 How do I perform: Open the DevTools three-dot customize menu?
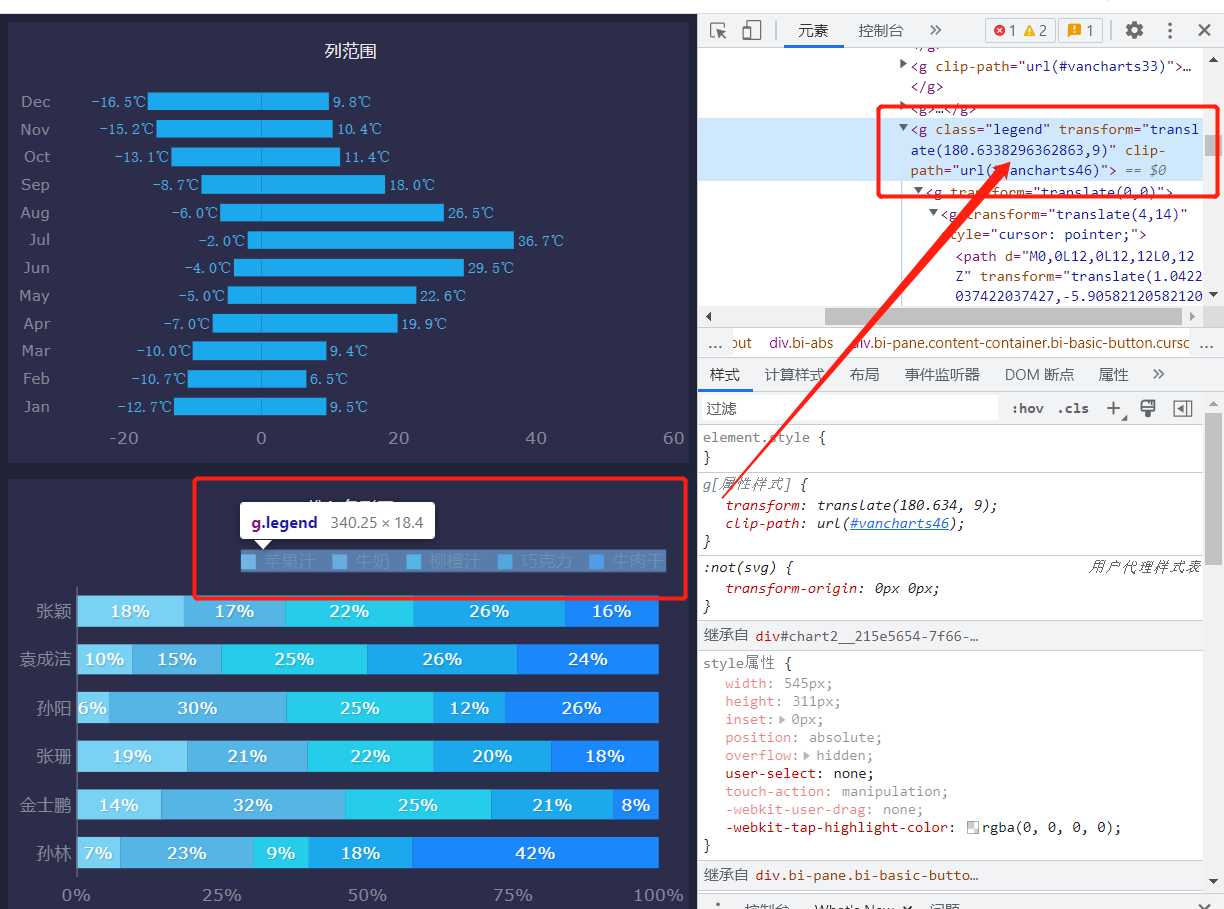[x=1170, y=30]
